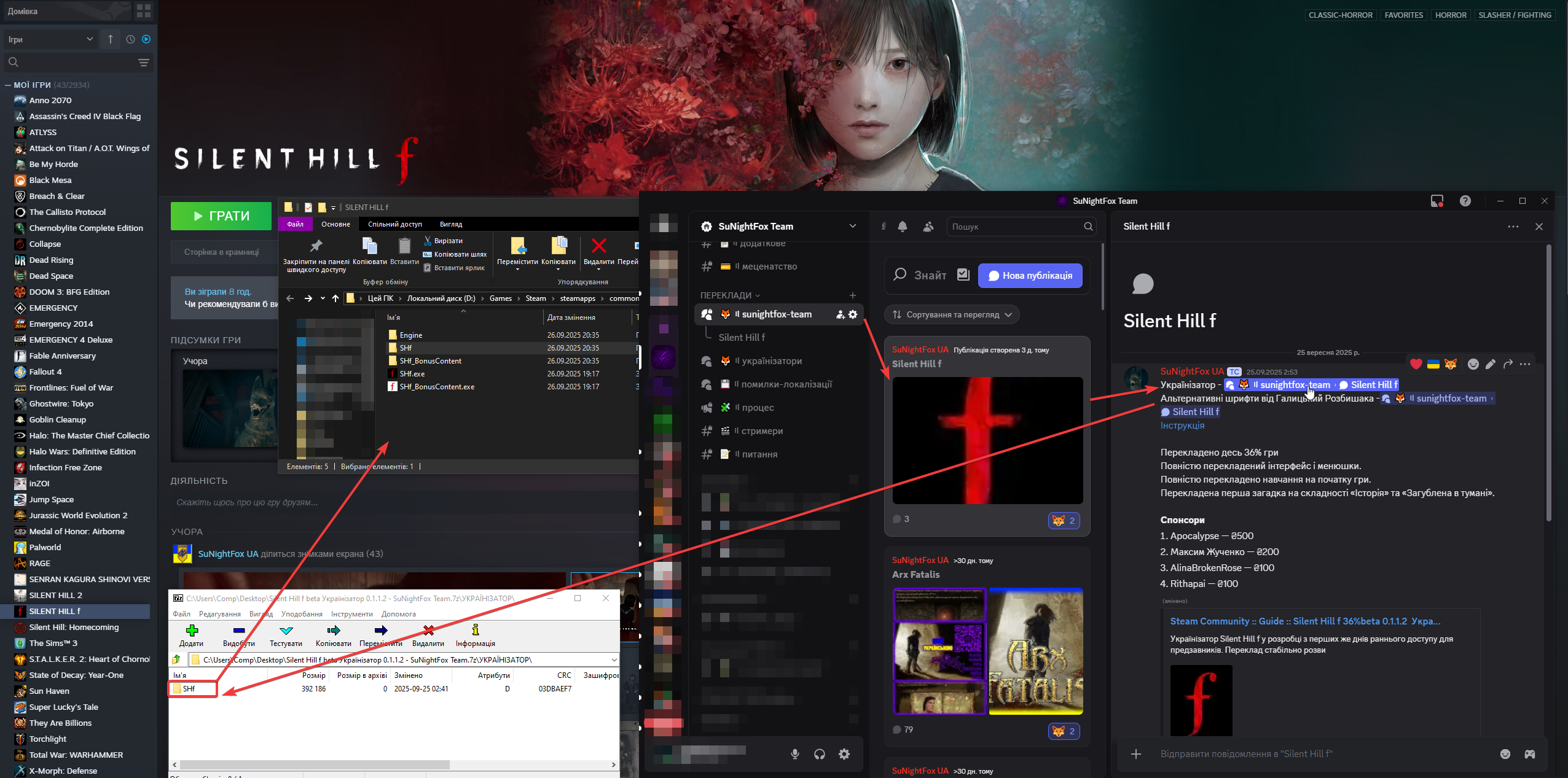
Task: Switch to the Вигляд tab in Explorer
Action: (450, 224)
